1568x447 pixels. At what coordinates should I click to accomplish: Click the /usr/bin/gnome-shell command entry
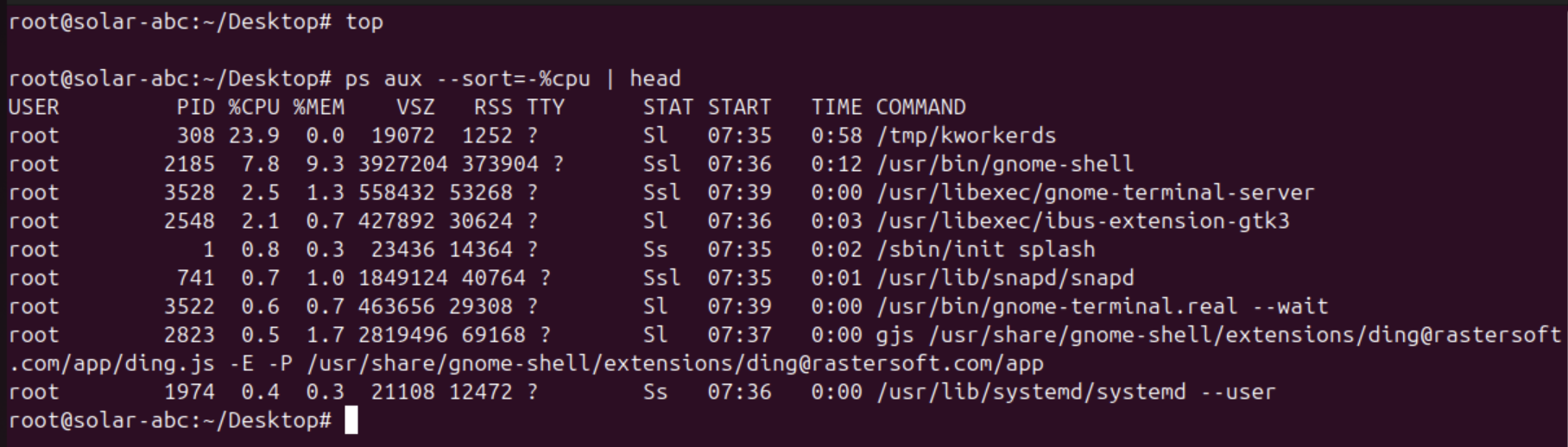pos(1004,164)
